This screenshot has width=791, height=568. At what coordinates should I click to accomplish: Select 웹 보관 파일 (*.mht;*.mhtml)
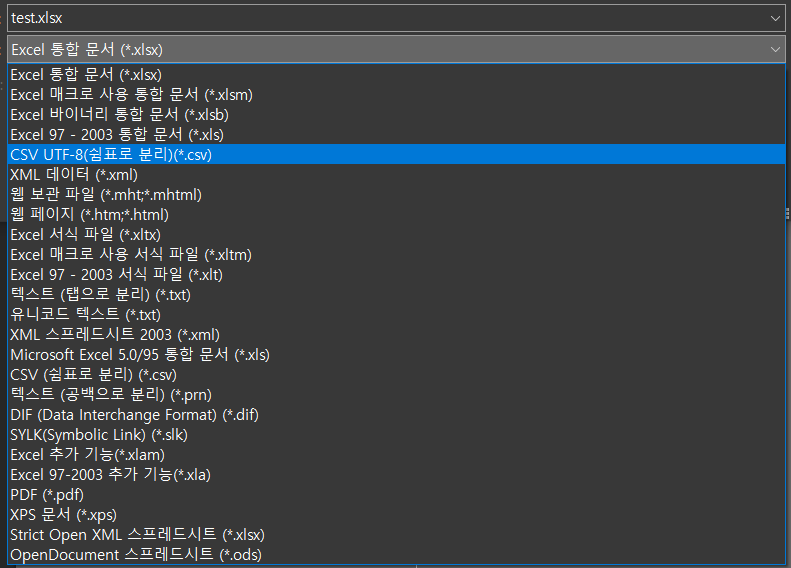click(397, 195)
